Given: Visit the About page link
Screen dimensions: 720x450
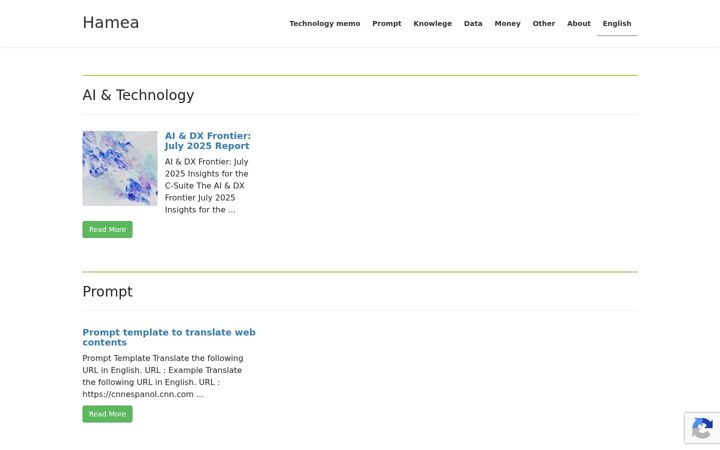Looking at the screenshot, I should point(579,23).
